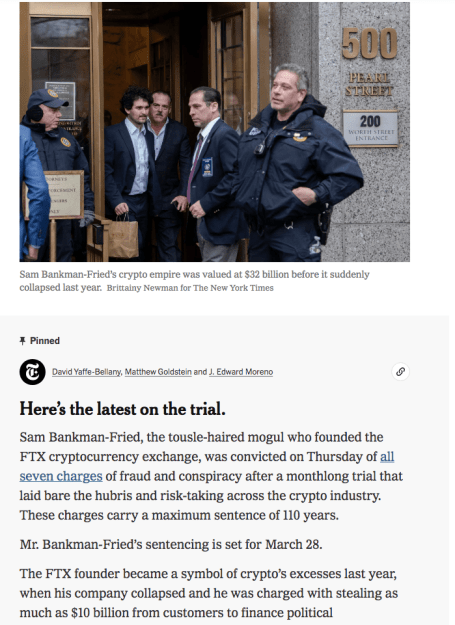Click the New York Times logo avatar
Image resolution: width=455 pixels, height=625 pixels.
[x=33, y=372]
